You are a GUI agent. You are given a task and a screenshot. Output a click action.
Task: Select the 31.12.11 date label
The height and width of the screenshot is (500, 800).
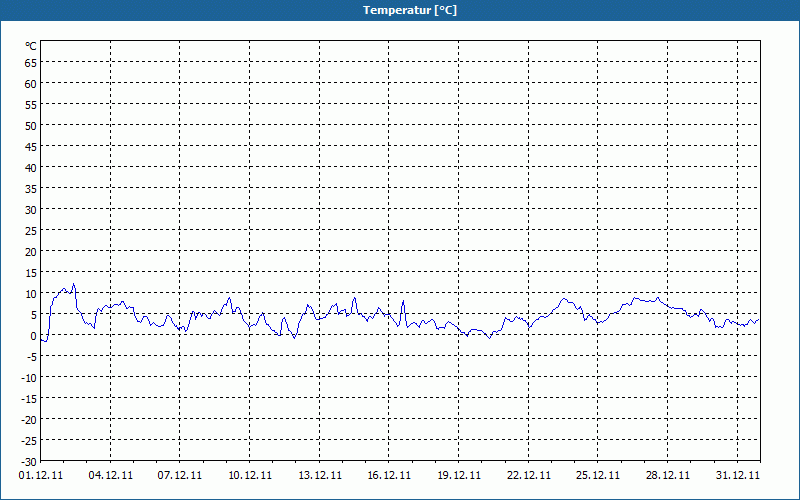coord(737,475)
